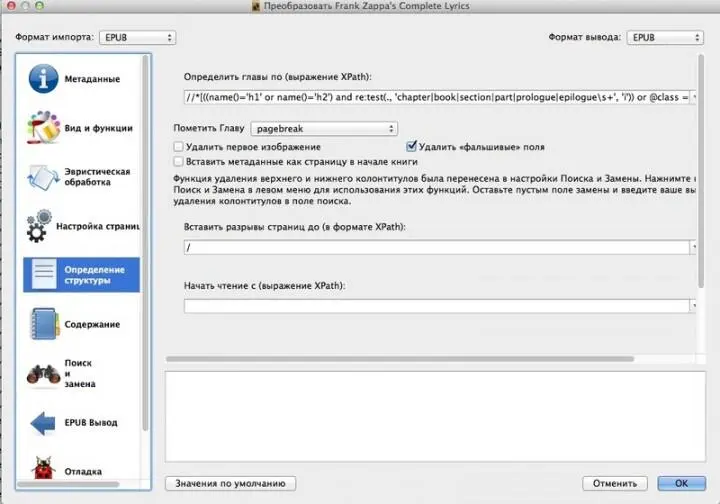Open Формат вывода EPUB dropdown
The image size is (720, 504).
click(x=665, y=37)
